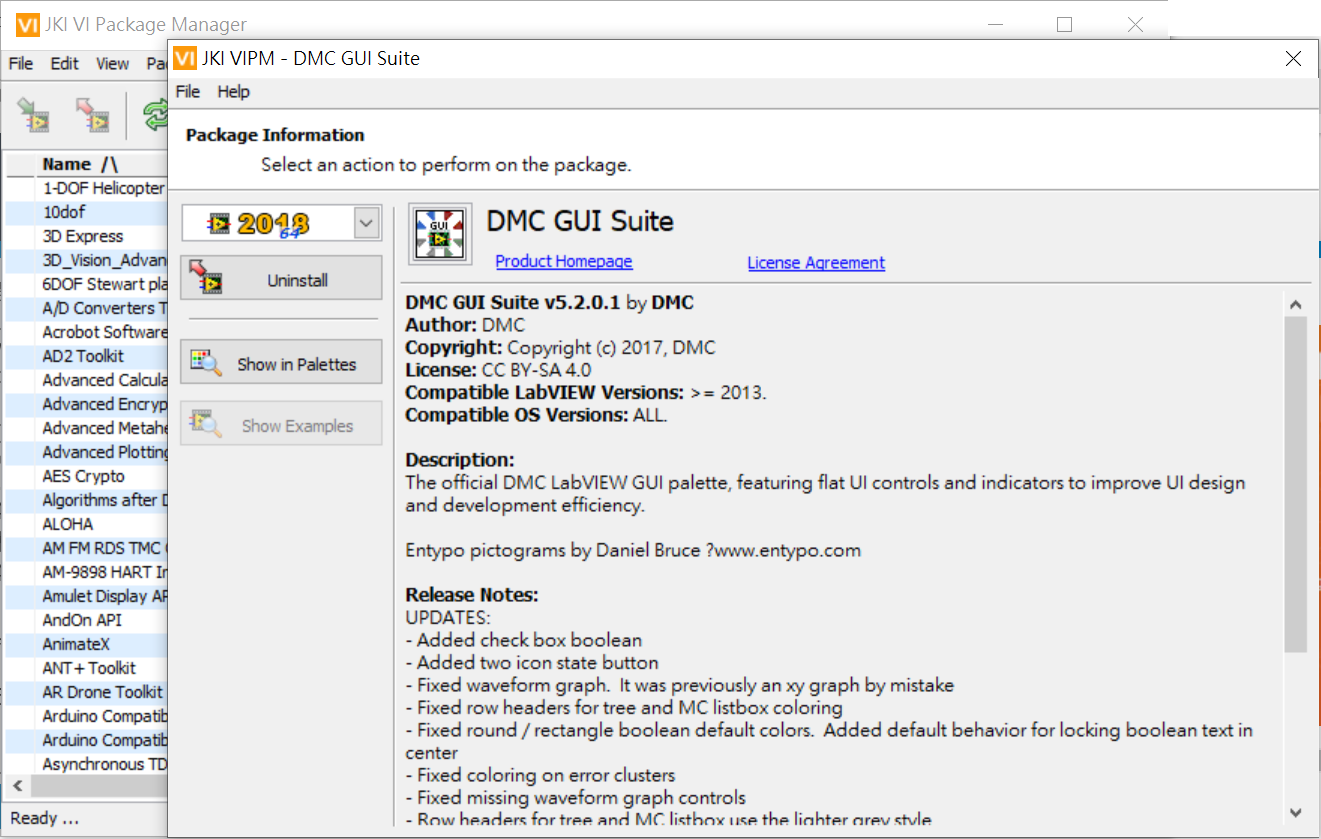Click the install package icon in main toolbar
The image size is (1321, 839).
click(34, 114)
